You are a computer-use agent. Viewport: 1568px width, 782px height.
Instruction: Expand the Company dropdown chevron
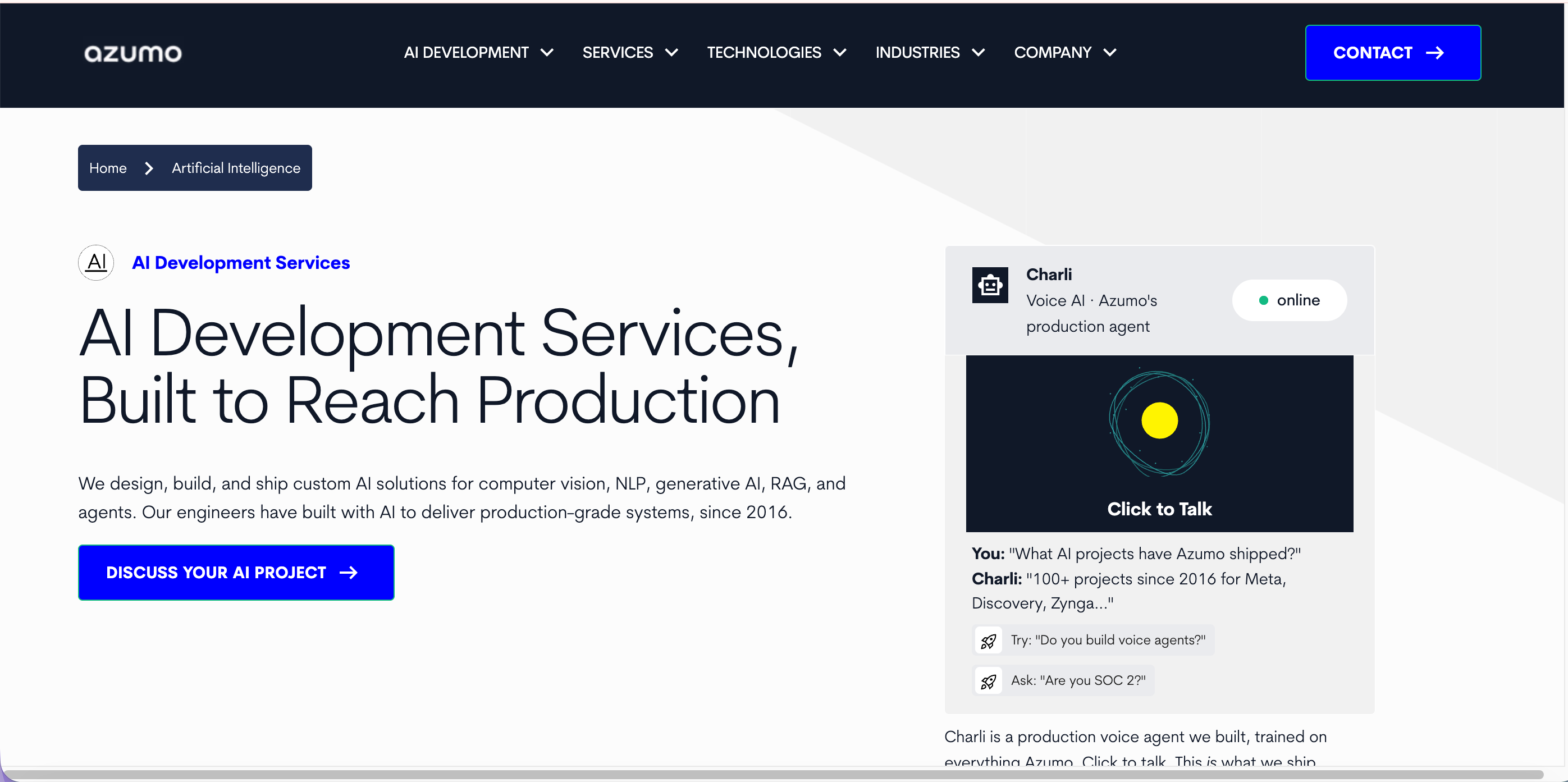coord(1110,53)
